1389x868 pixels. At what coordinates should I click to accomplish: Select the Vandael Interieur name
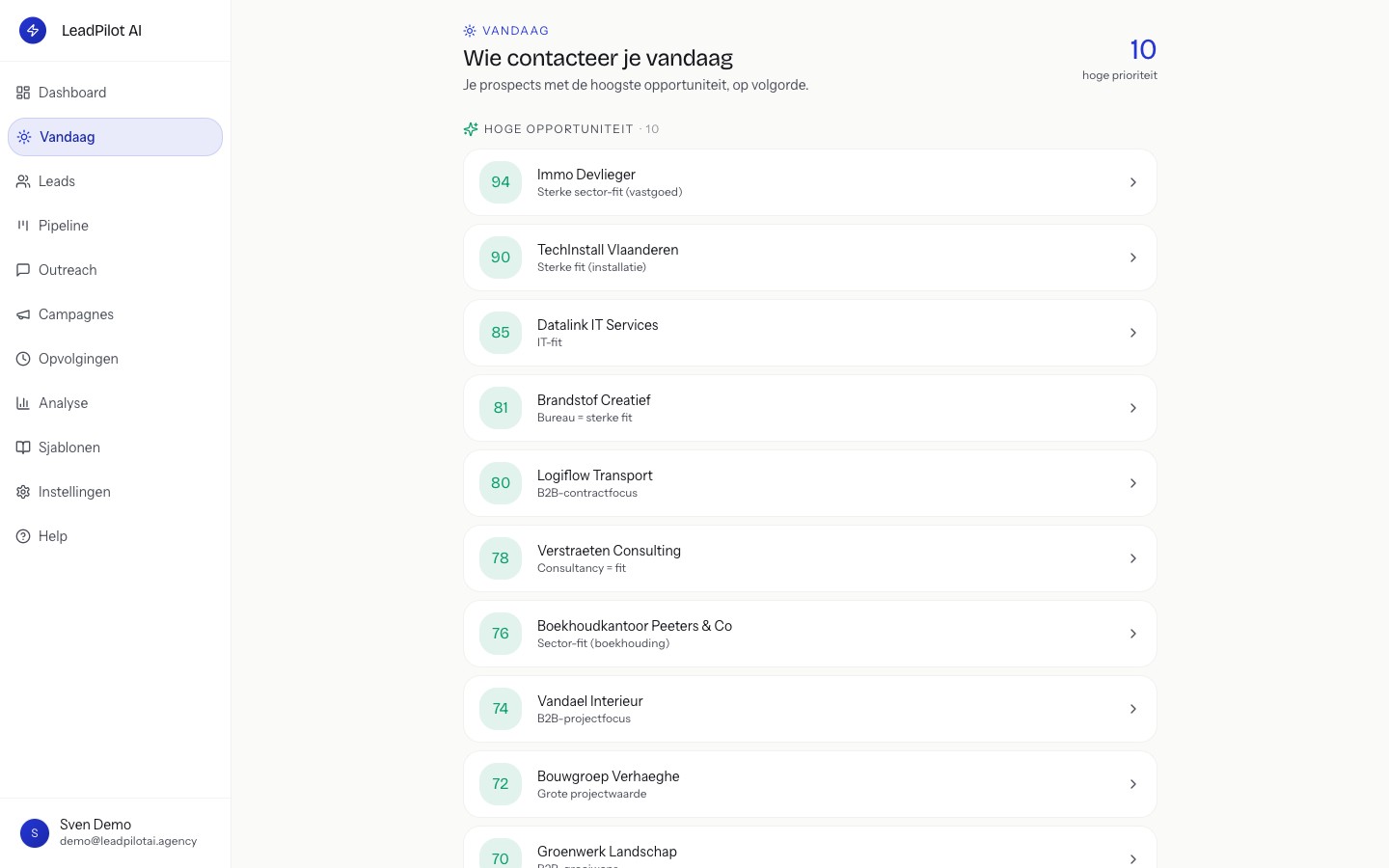tap(590, 701)
